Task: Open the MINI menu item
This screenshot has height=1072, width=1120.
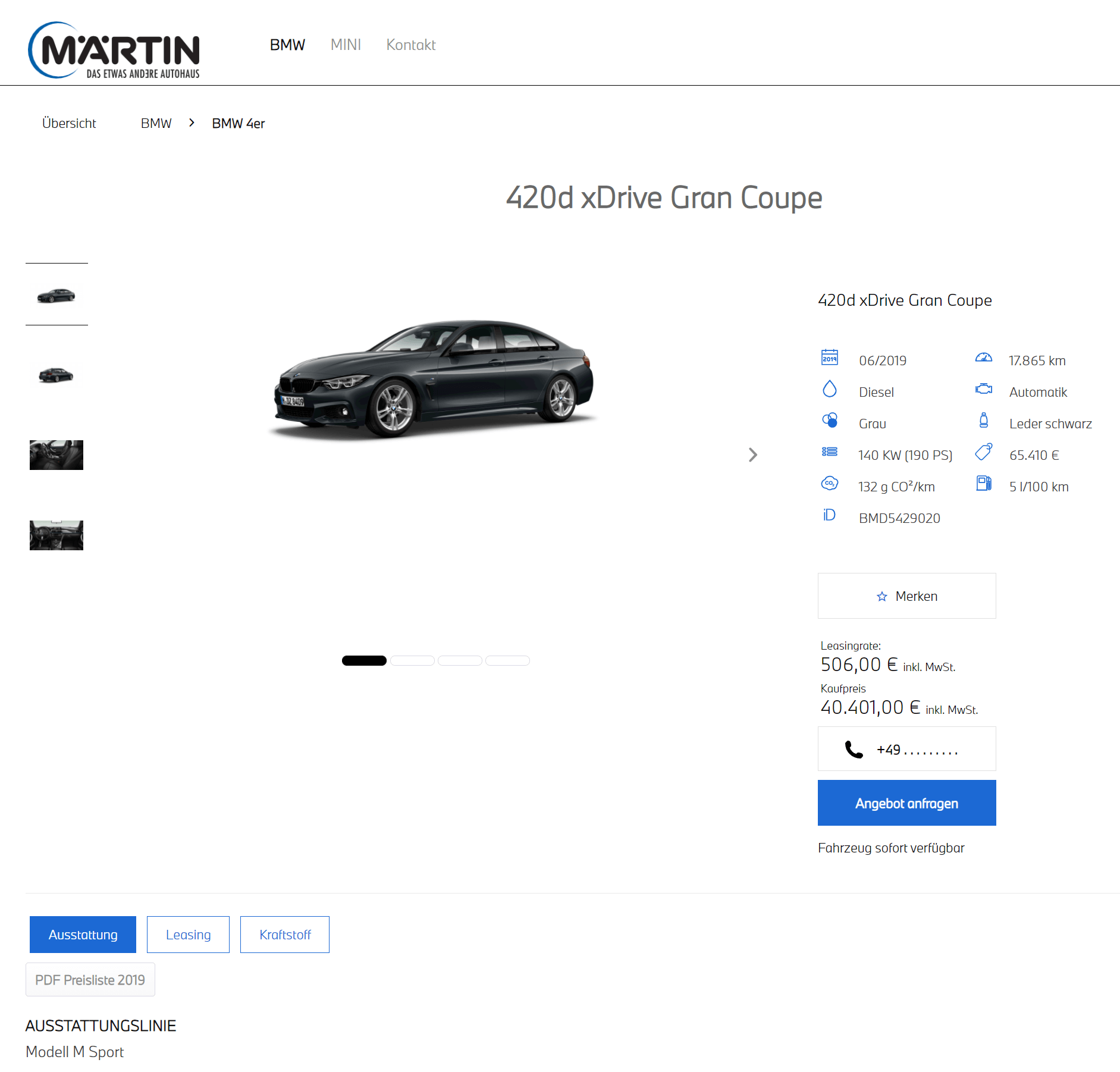Action: [346, 45]
